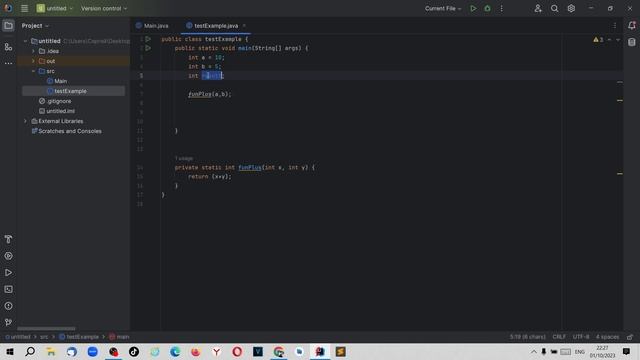
Task: Select the .gitignore file
Action: [55, 101]
